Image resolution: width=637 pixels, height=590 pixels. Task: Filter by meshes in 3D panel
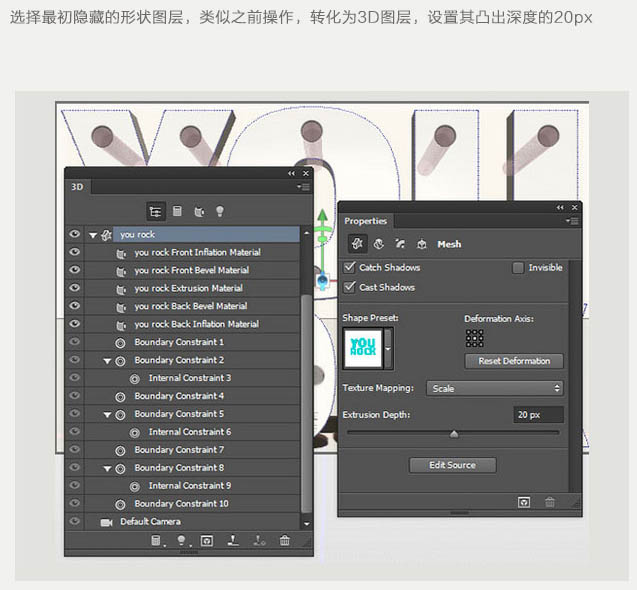[177, 211]
